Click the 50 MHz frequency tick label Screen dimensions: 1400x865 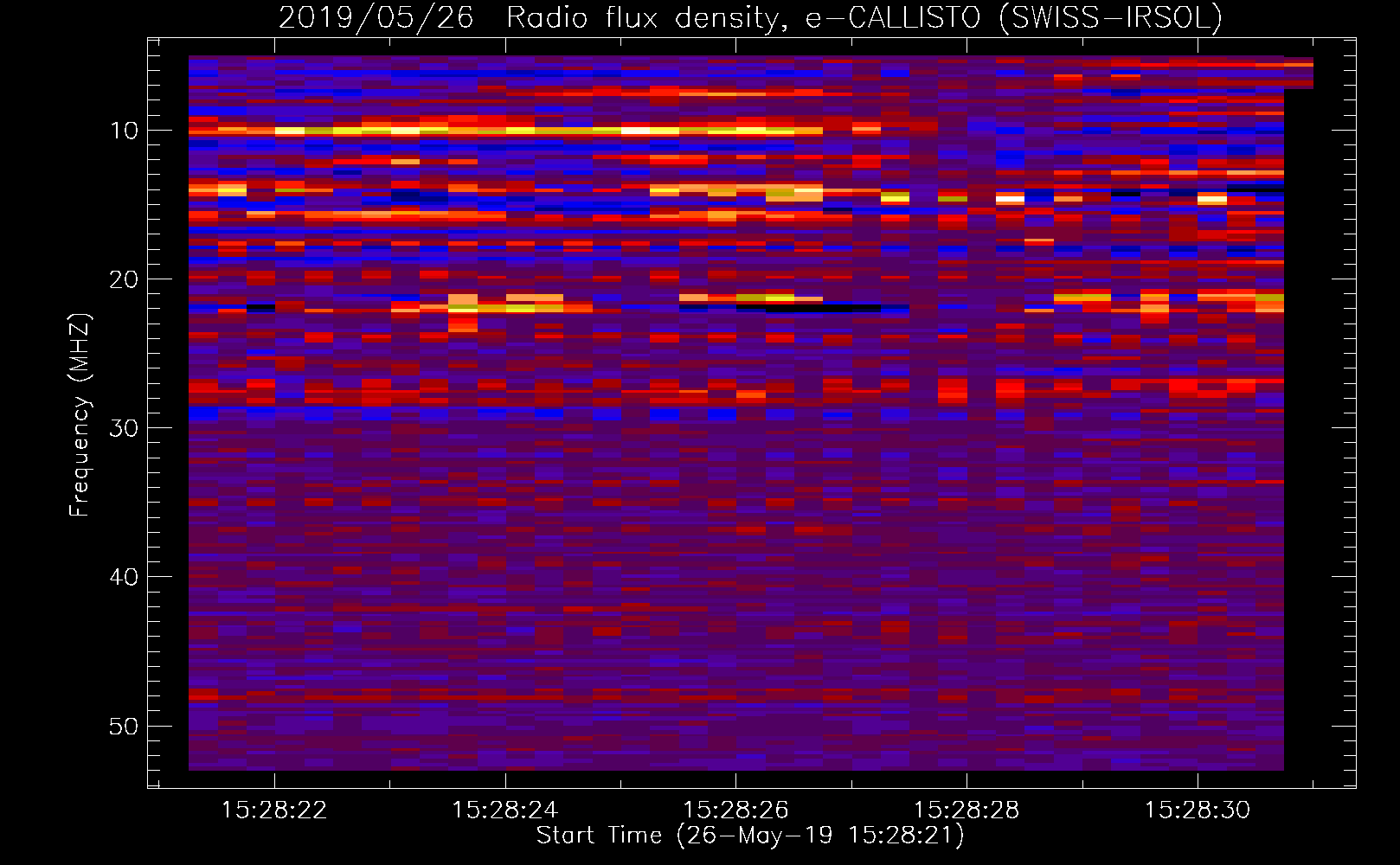pyautogui.click(x=124, y=726)
